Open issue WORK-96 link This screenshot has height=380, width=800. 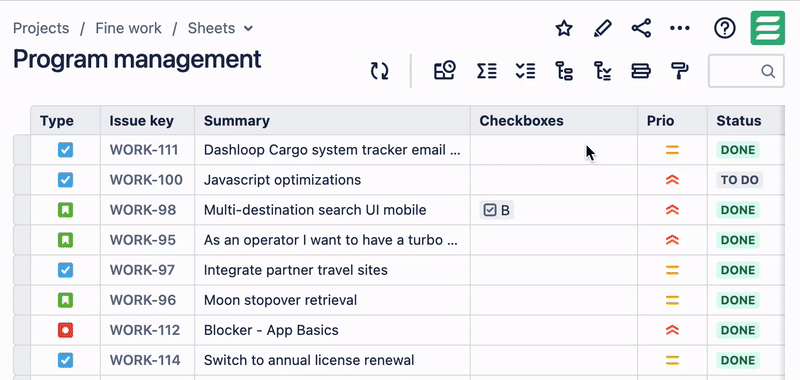143,300
